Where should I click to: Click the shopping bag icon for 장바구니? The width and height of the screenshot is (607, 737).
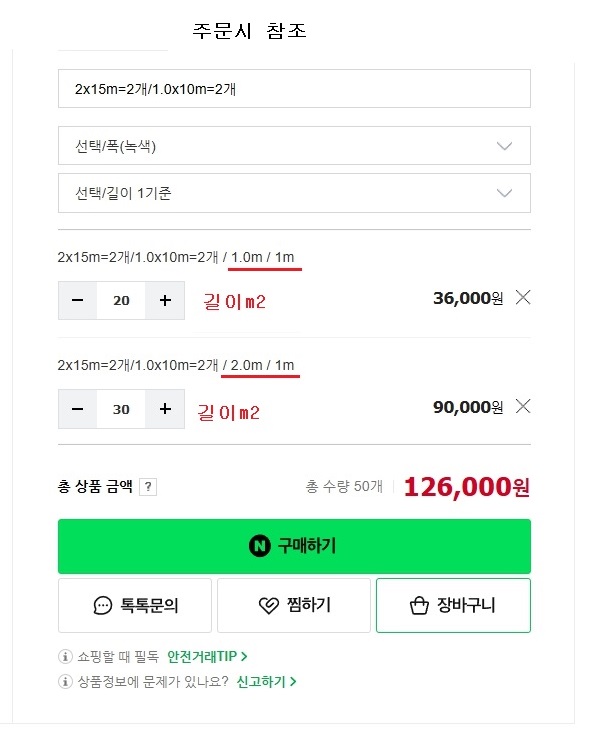(419, 605)
